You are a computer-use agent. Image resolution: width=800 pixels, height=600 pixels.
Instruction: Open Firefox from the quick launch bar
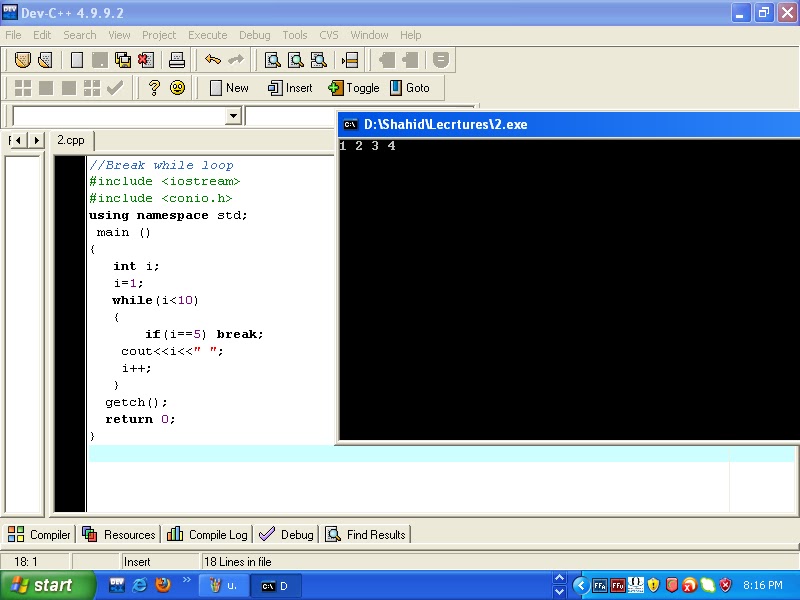[163, 586]
